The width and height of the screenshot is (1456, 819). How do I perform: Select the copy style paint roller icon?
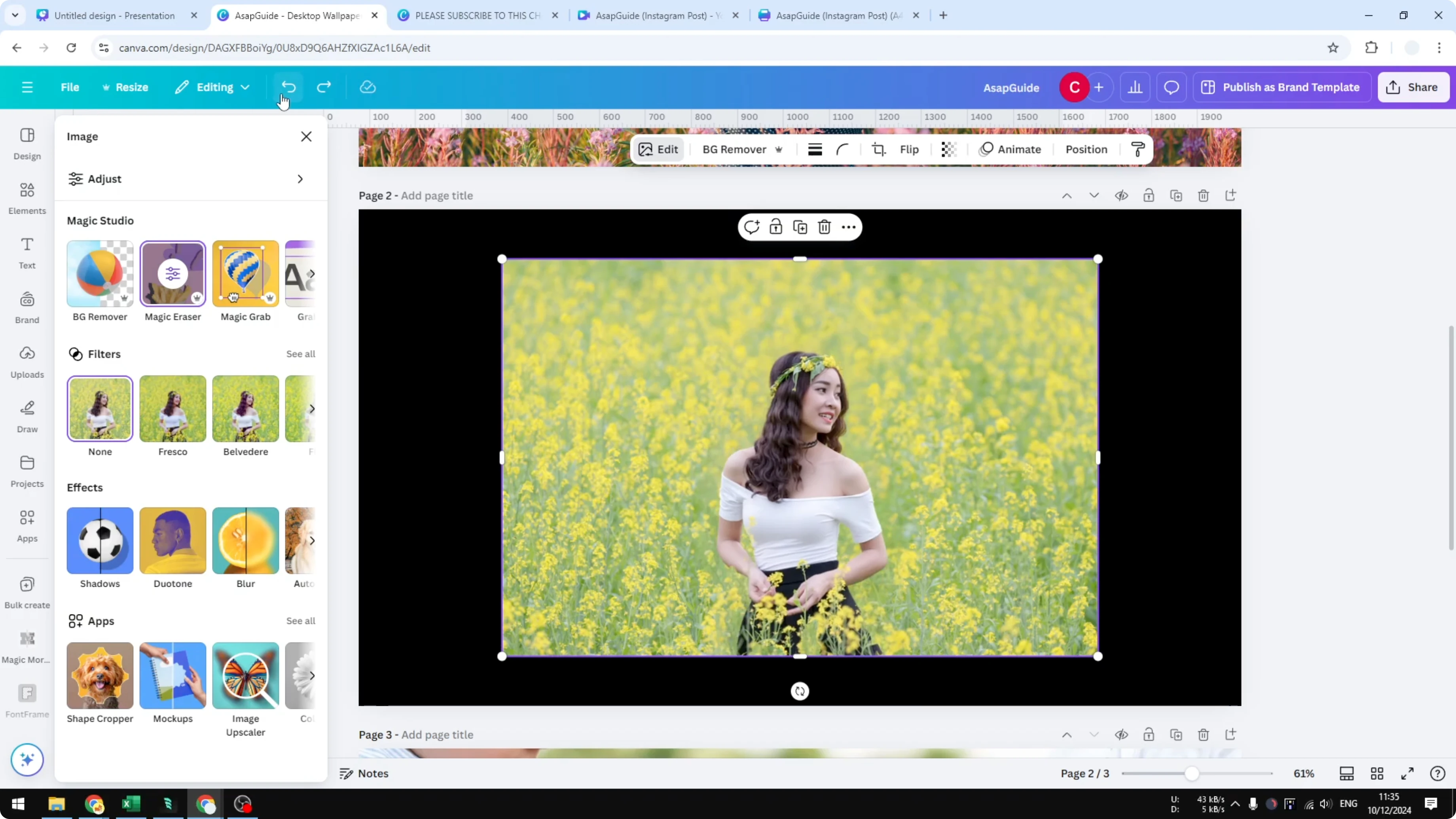(x=1138, y=149)
